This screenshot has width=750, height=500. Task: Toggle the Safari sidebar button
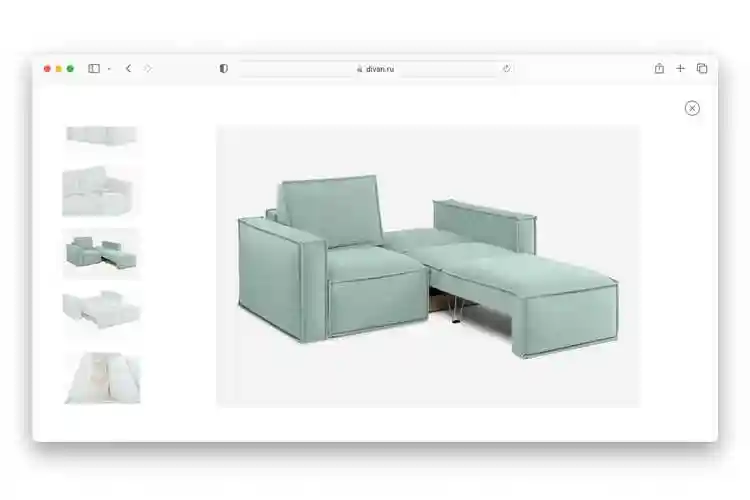94,68
